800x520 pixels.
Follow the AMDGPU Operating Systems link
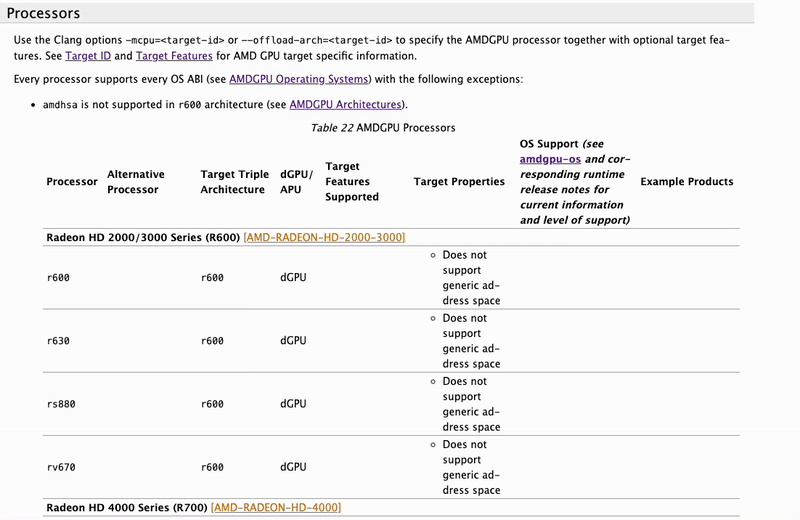[299, 79]
